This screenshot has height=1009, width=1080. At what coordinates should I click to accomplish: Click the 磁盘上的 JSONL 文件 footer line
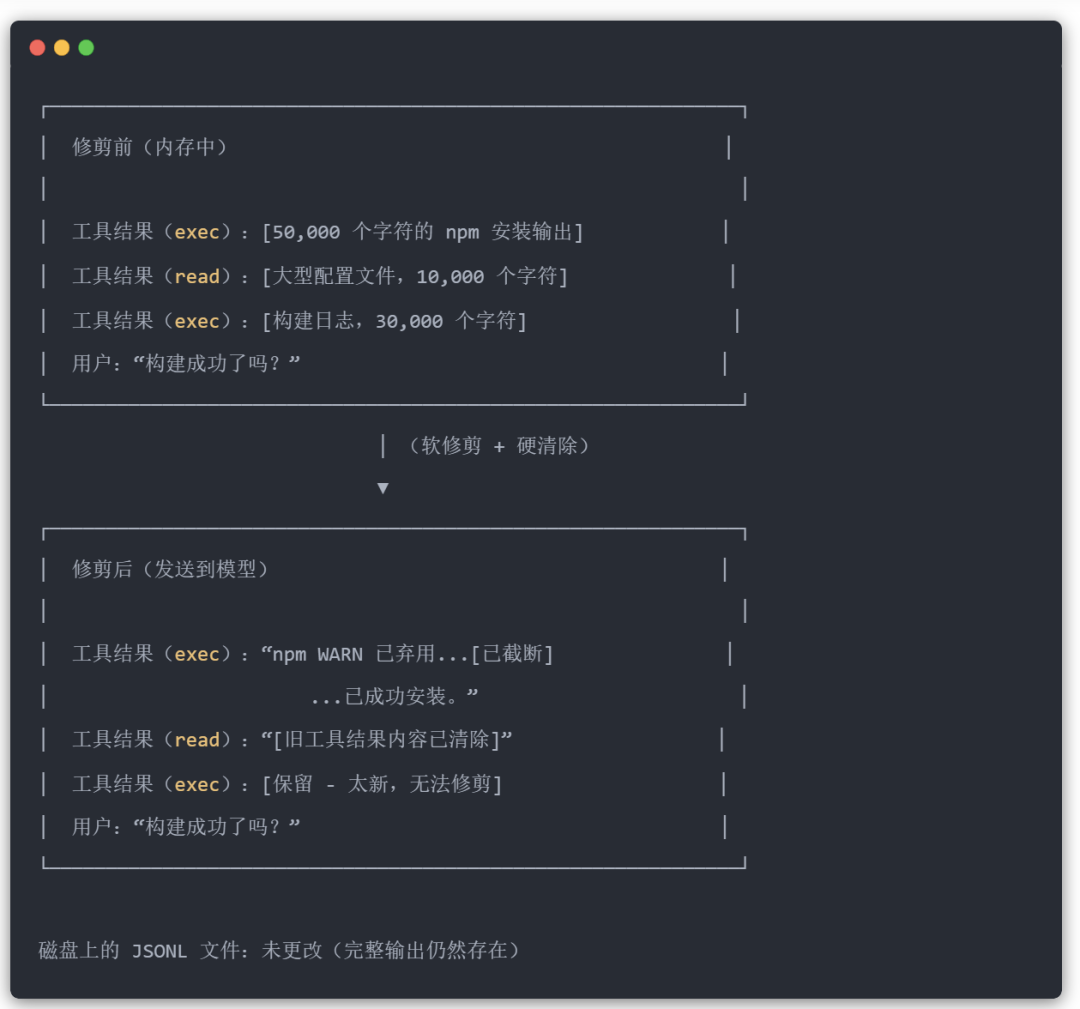(x=279, y=950)
